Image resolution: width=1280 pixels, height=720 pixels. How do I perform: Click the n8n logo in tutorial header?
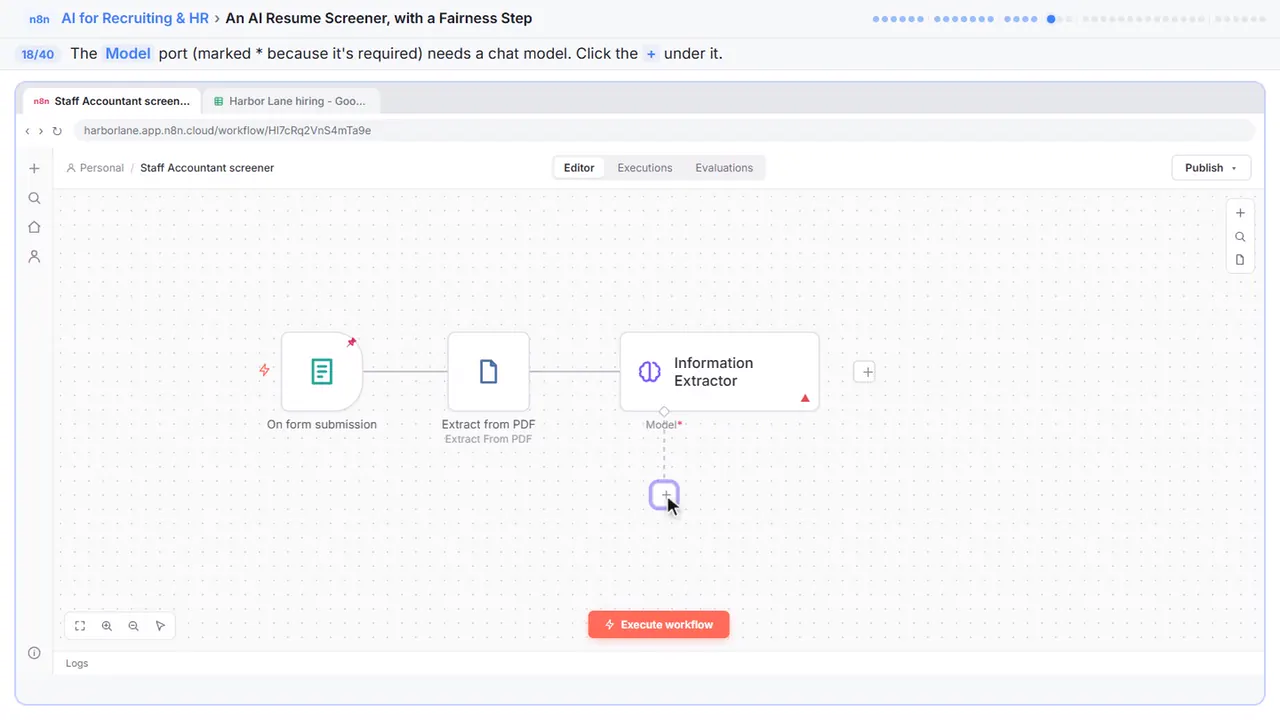click(x=38, y=19)
